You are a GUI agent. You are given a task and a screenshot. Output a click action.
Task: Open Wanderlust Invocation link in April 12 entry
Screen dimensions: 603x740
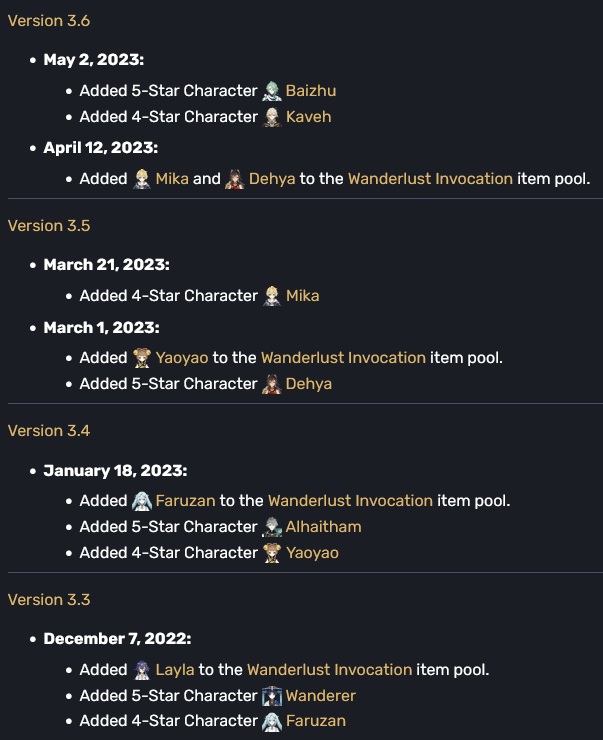430,180
